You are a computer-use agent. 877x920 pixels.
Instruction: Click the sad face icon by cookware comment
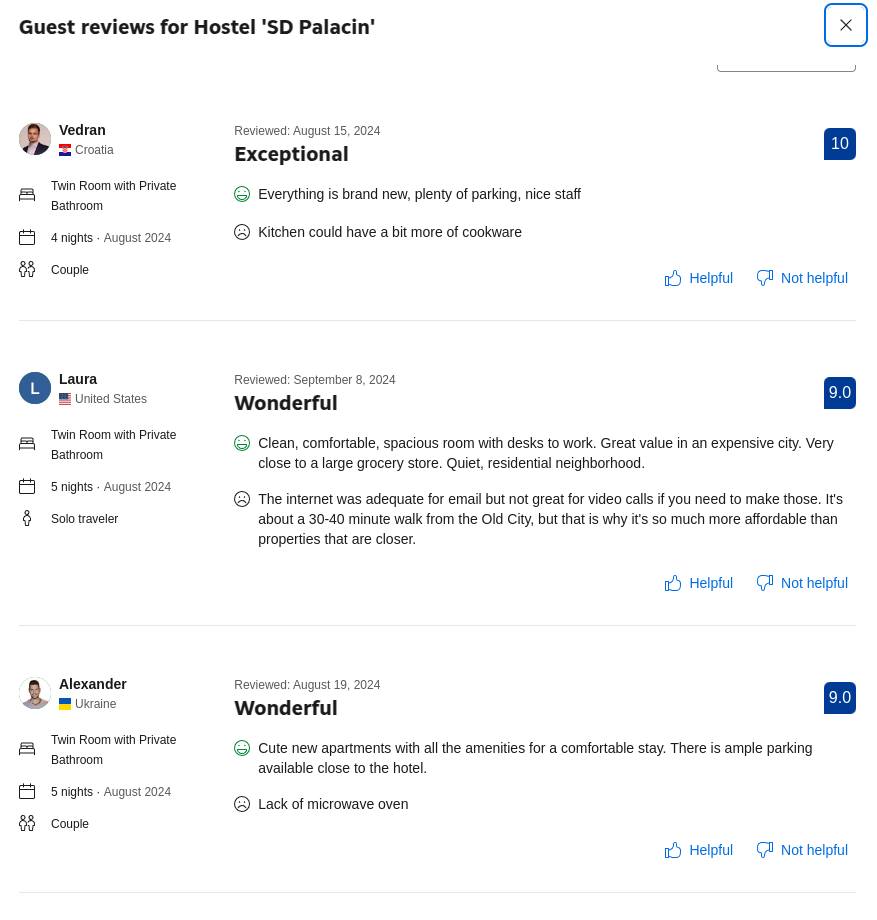click(242, 232)
